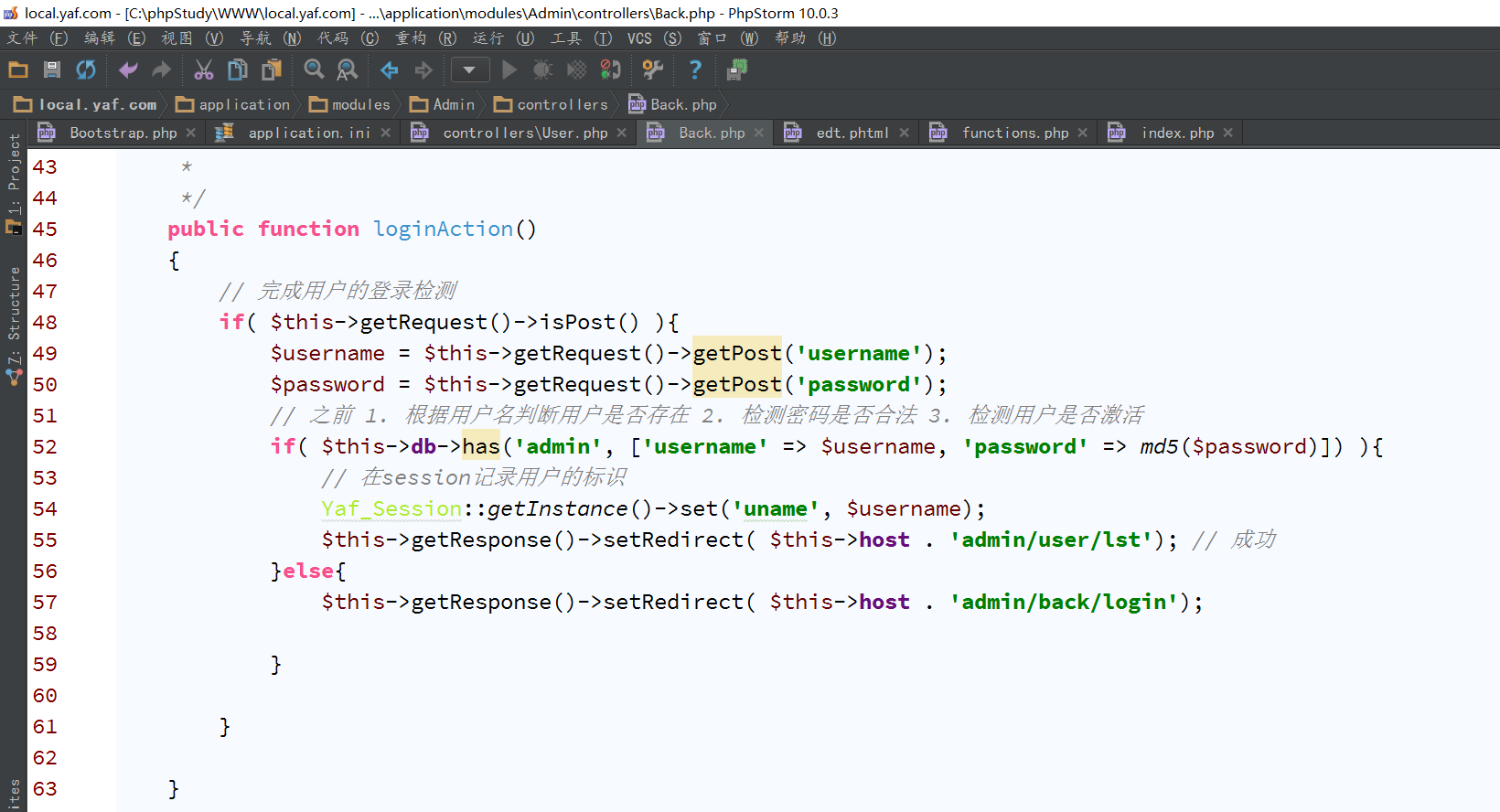Click the Paste clipboard icon
This screenshot has width=1500, height=812.
coord(272,69)
